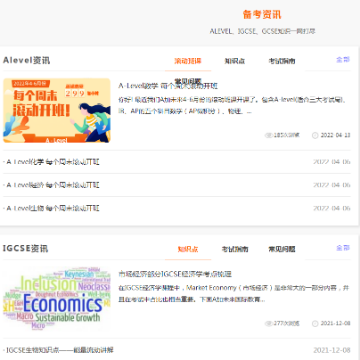Switch to the 滚动班课 tab in Alevel资讯
360x360 pixels.
(188, 61)
